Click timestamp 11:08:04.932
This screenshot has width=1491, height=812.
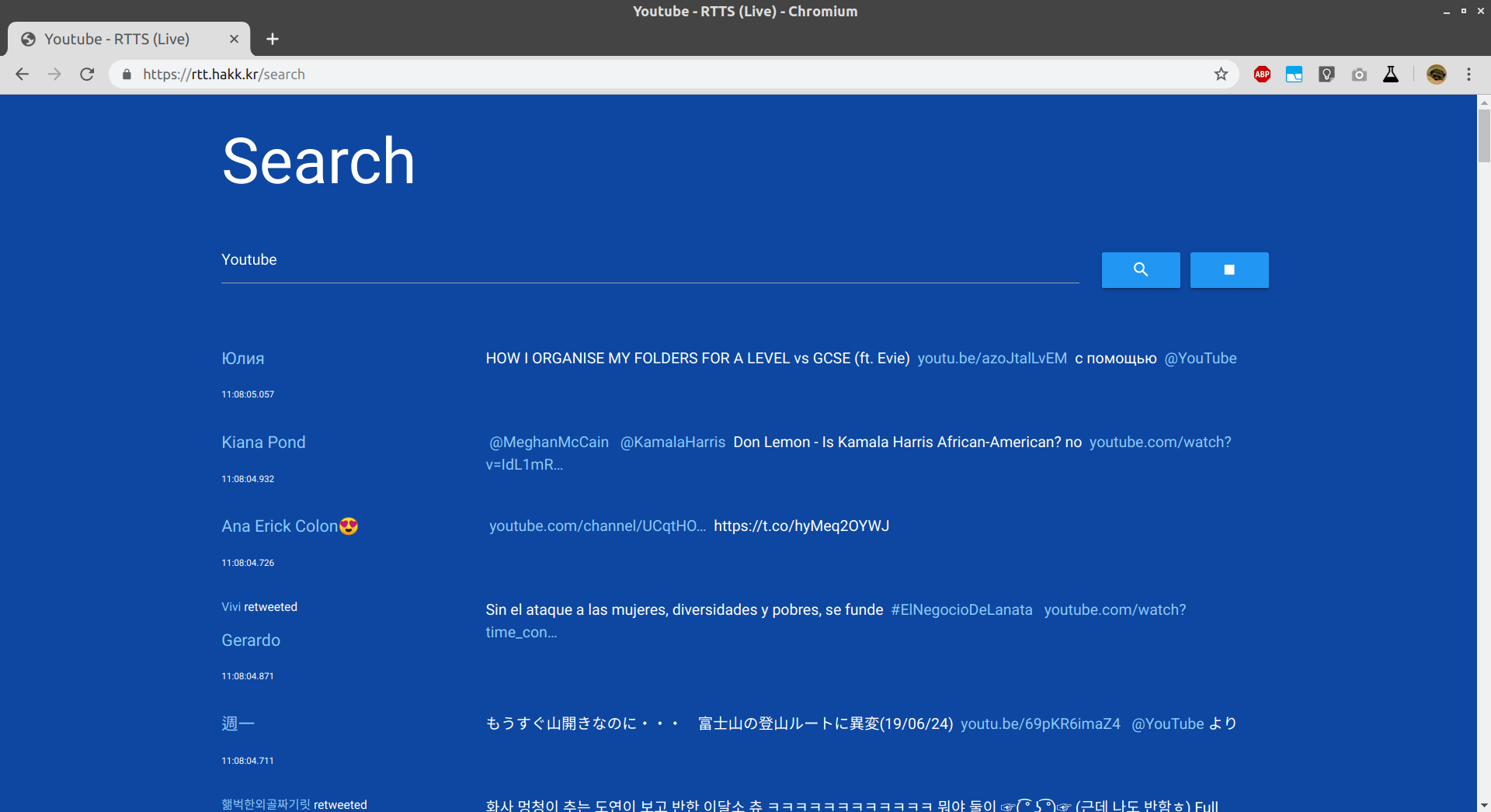pos(248,479)
